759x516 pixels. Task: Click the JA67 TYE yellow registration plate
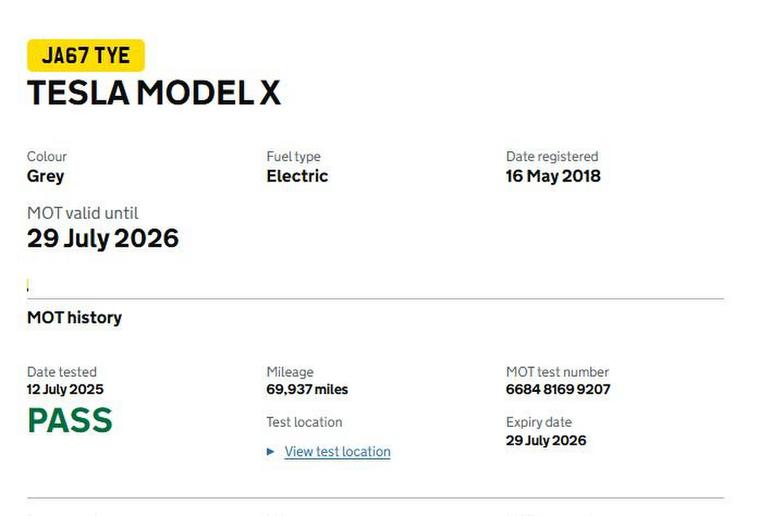86,55
